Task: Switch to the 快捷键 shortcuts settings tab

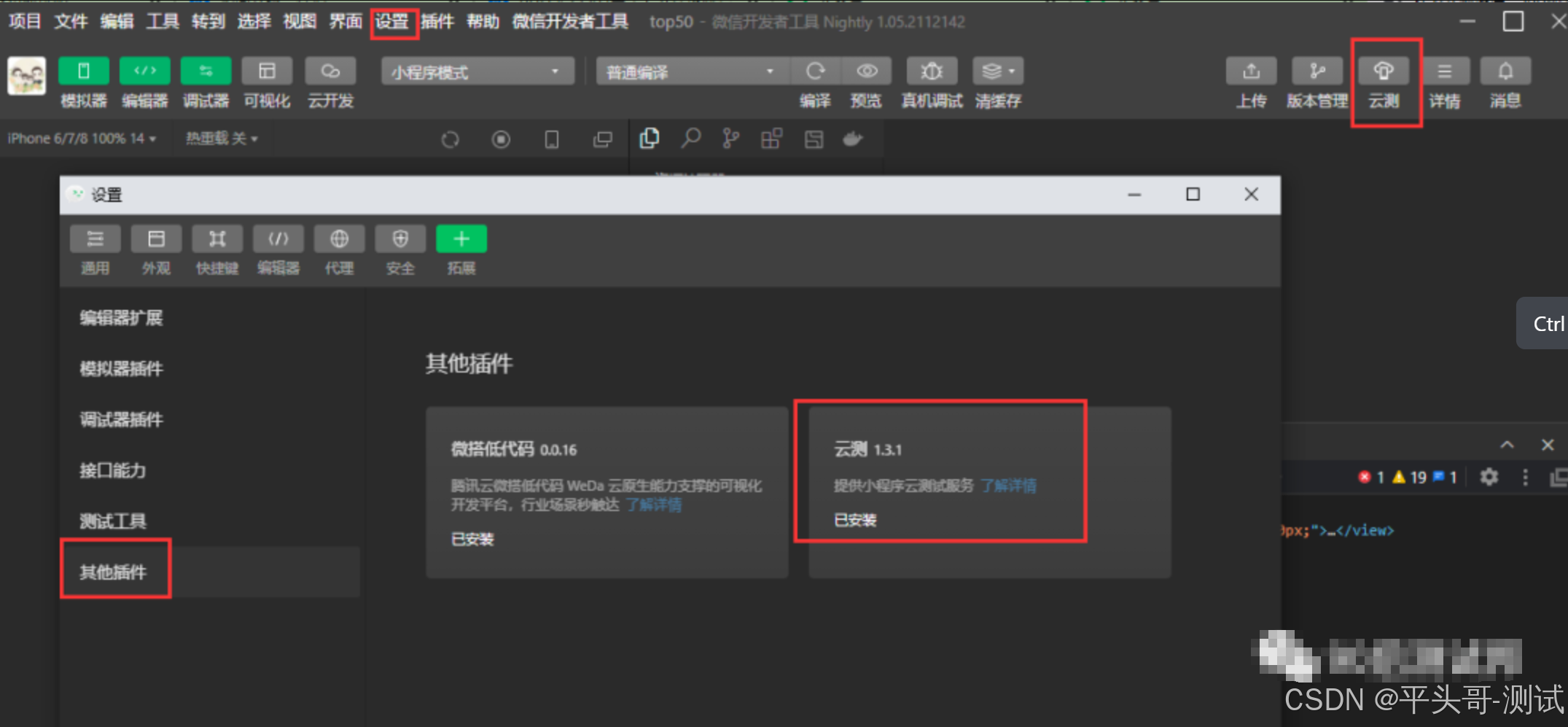Action: (x=217, y=239)
